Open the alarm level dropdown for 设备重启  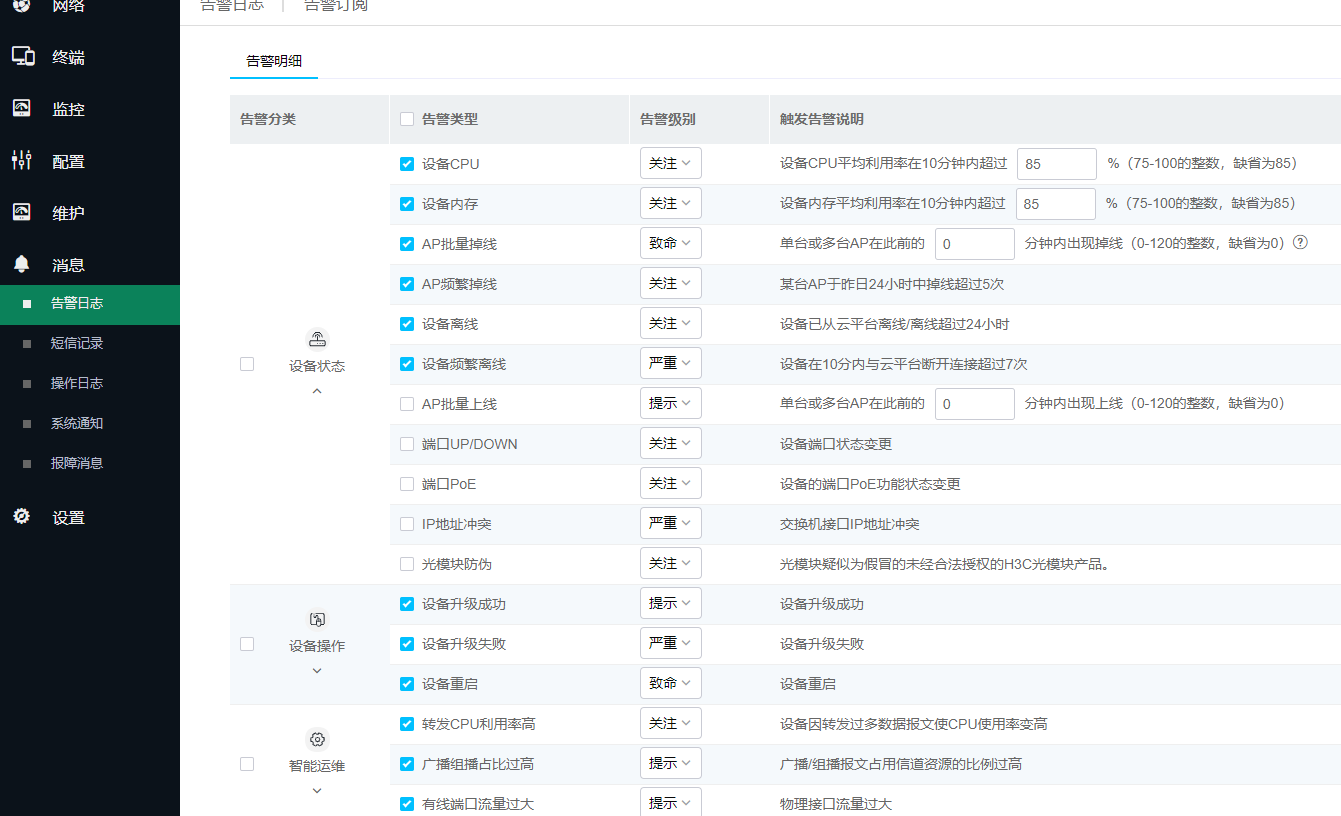[670, 683]
